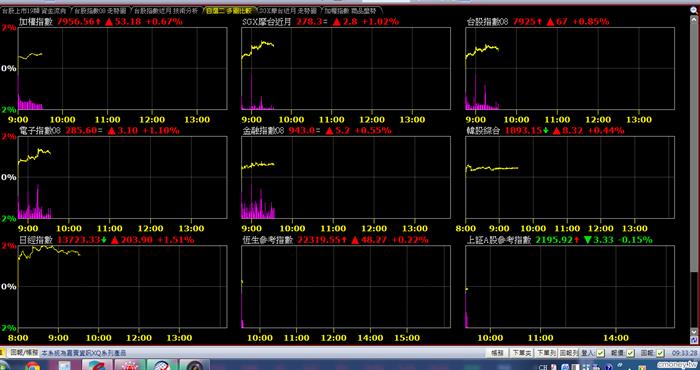This screenshot has width=700, height=370.
Task: Open the Chrome icon in the taskbar
Action: click(x=33, y=366)
